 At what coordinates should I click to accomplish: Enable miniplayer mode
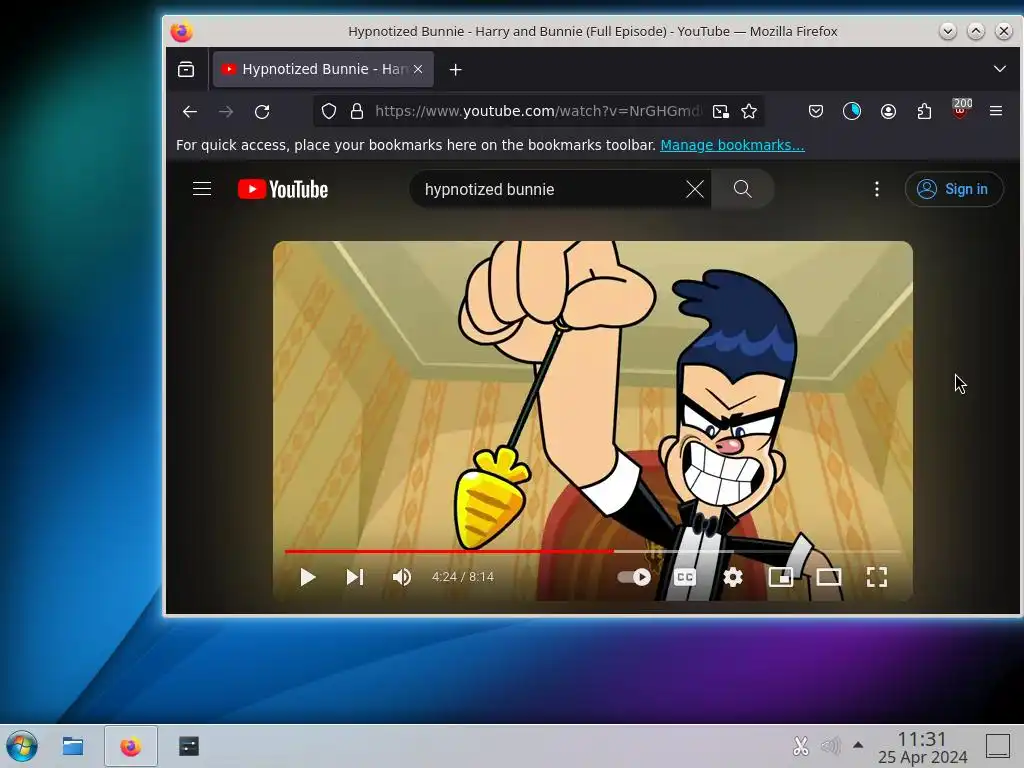(781, 577)
